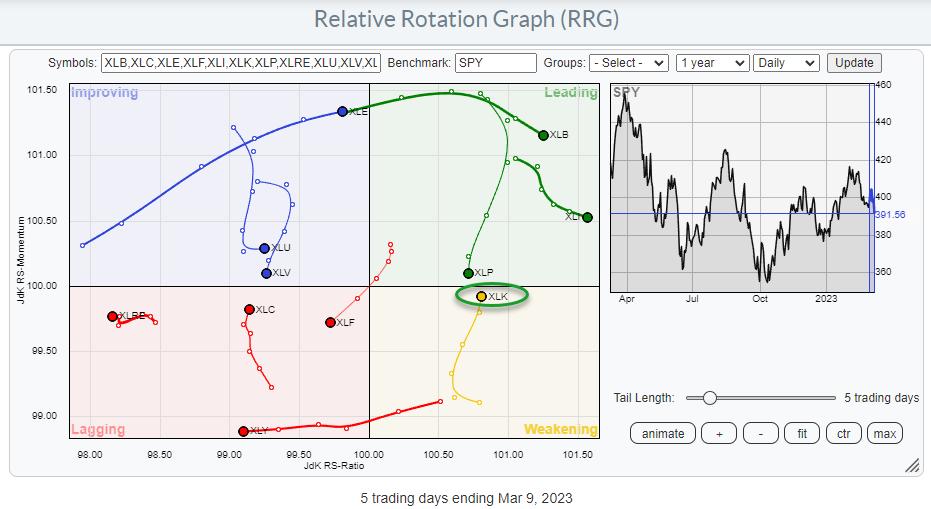Viewport: 931px width, 509px height.
Task: Select the XLB sector marker
Action: (543, 135)
